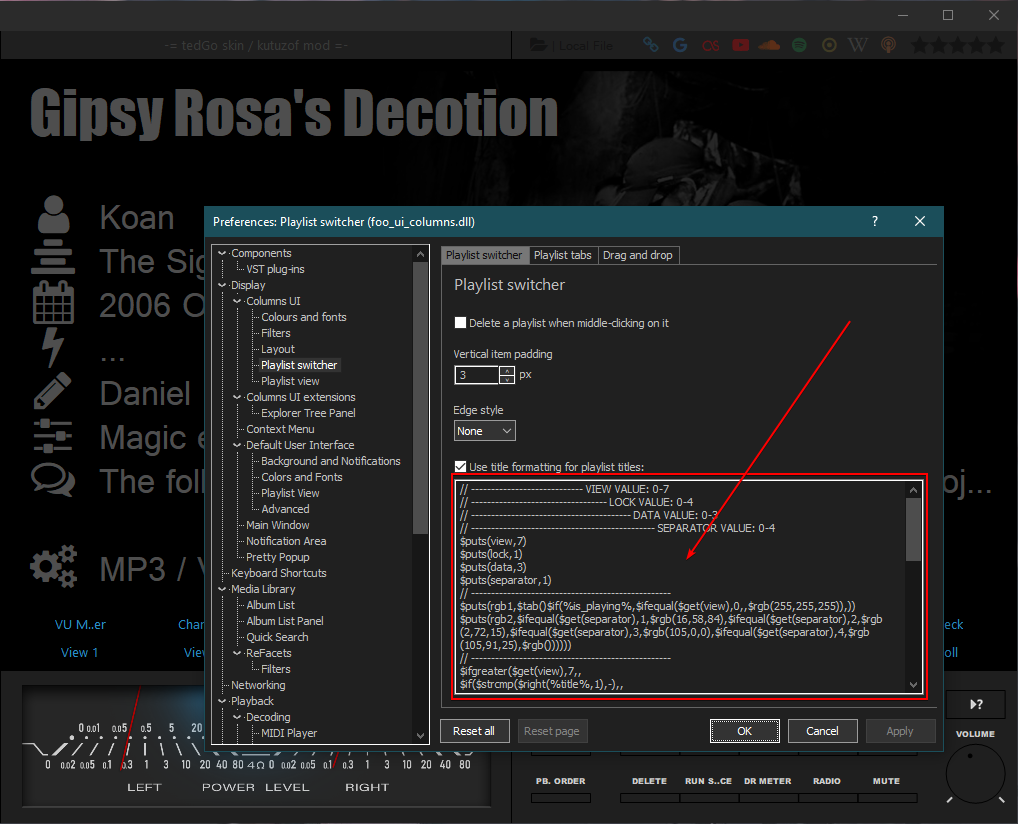Click the yellow disc icon in toolbar
Image resolution: width=1018 pixels, height=824 pixels.
click(x=829, y=45)
